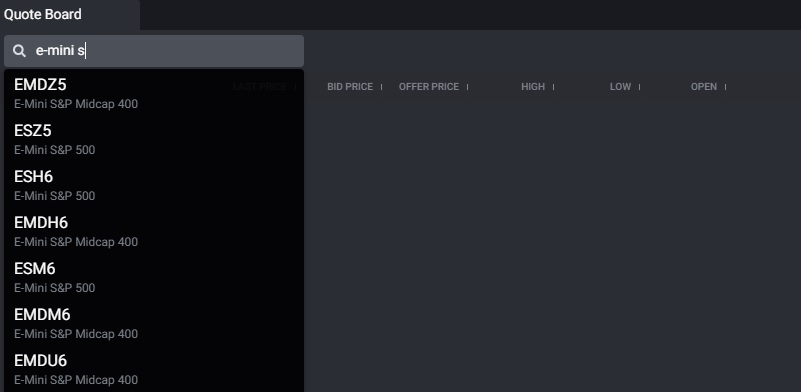Select ESZ5 E-Mini S&P 500 result
801x392 pixels.
154,139
